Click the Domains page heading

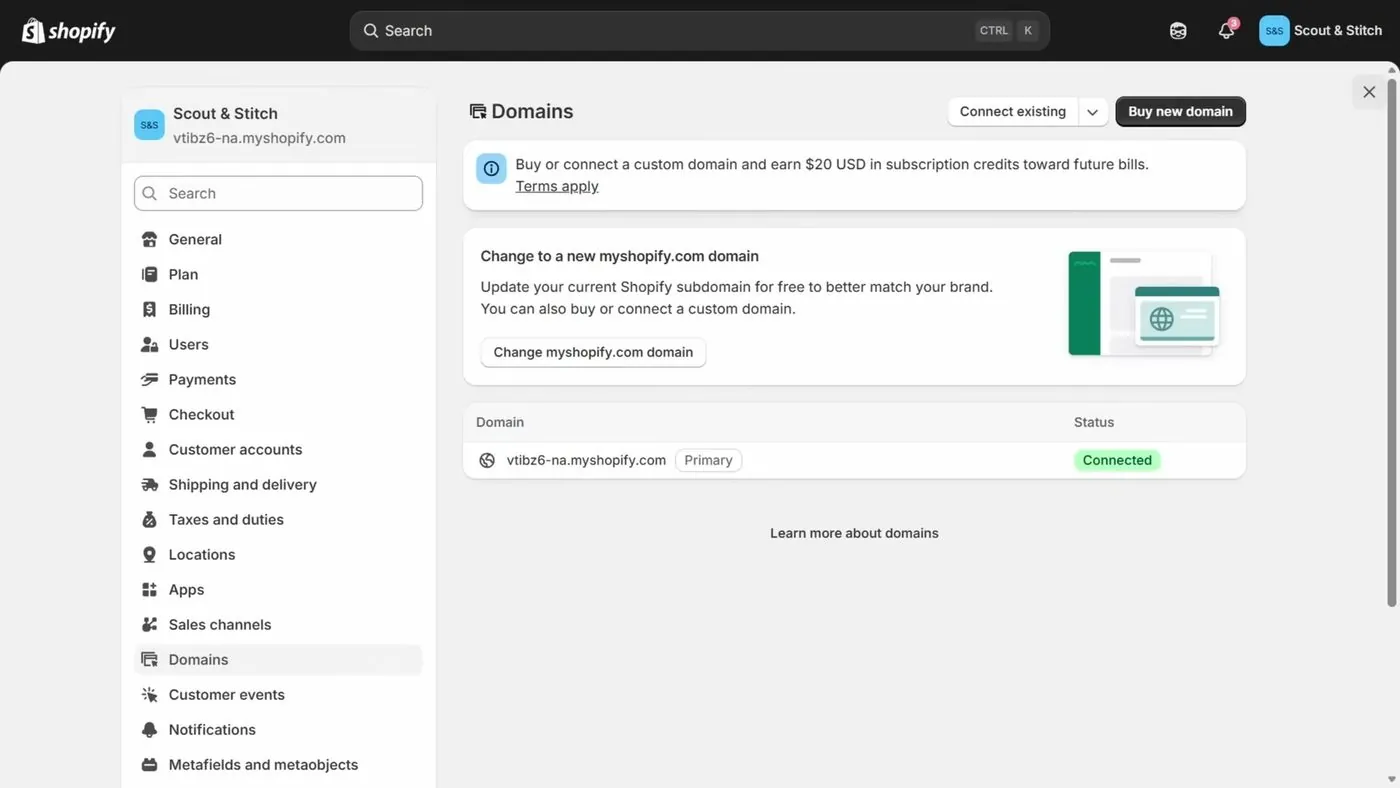click(x=532, y=112)
